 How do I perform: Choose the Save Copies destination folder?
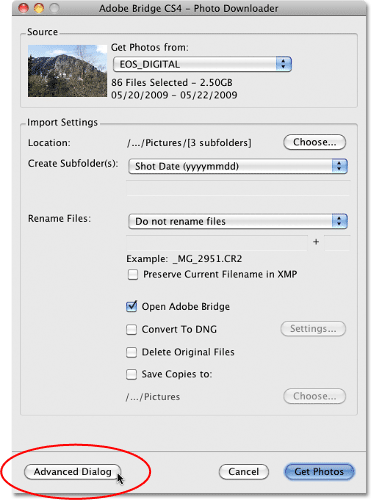coord(314,396)
